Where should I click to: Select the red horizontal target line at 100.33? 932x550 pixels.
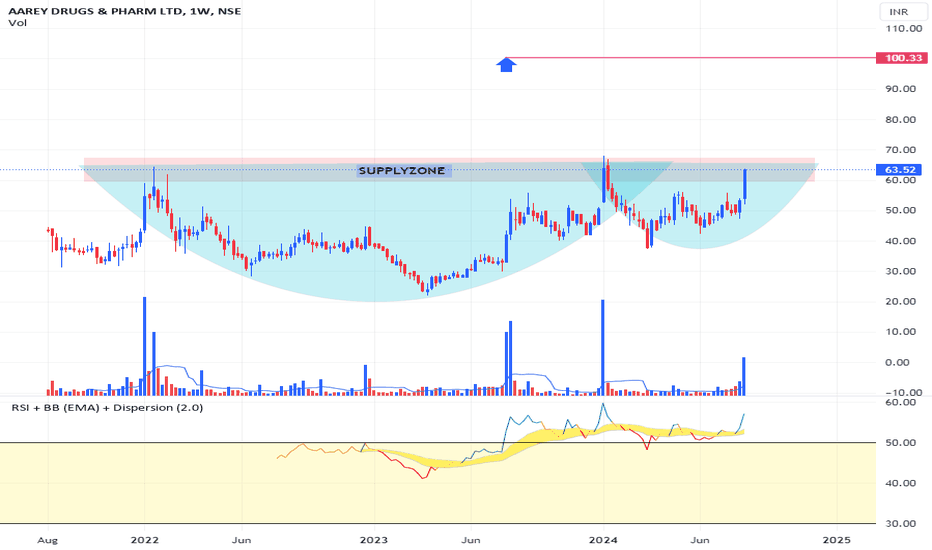(689, 58)
